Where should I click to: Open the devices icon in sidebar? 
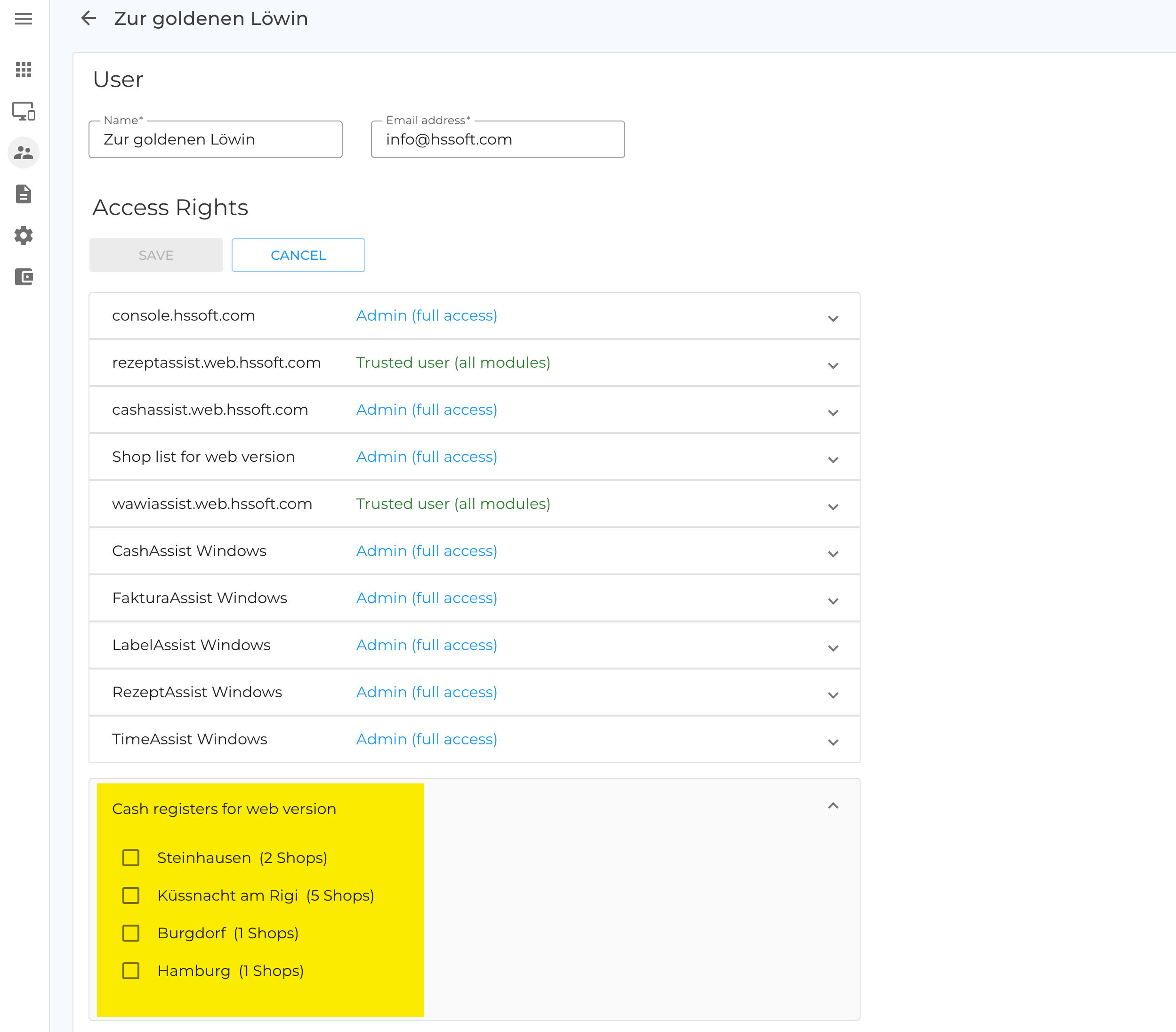click(24, 111)
